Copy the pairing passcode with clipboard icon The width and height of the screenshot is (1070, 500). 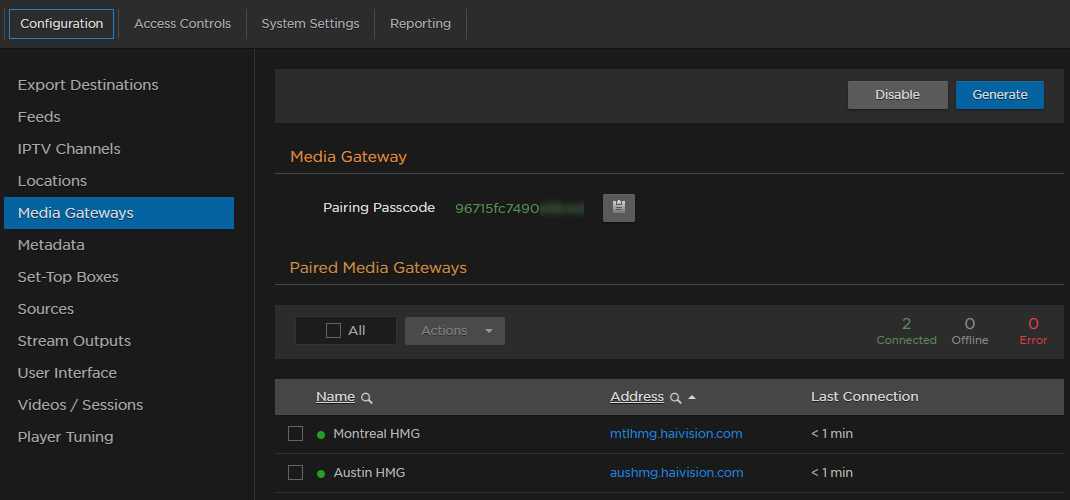(618, 208)
